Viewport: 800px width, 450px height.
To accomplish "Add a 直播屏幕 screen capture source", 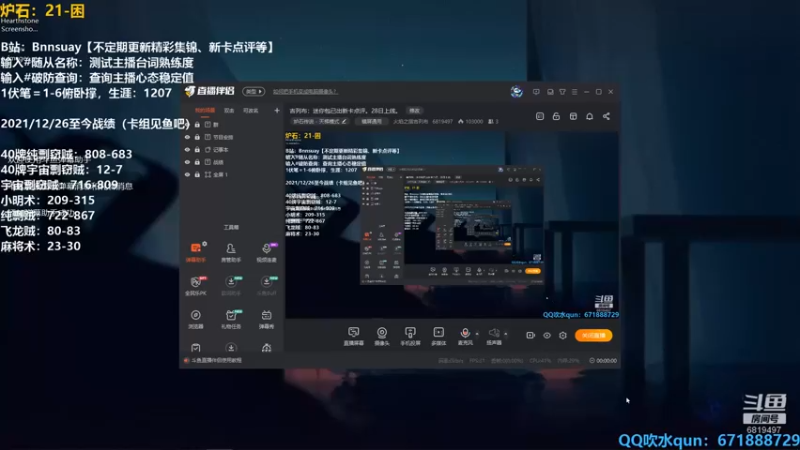I will (x=353, y=336).
